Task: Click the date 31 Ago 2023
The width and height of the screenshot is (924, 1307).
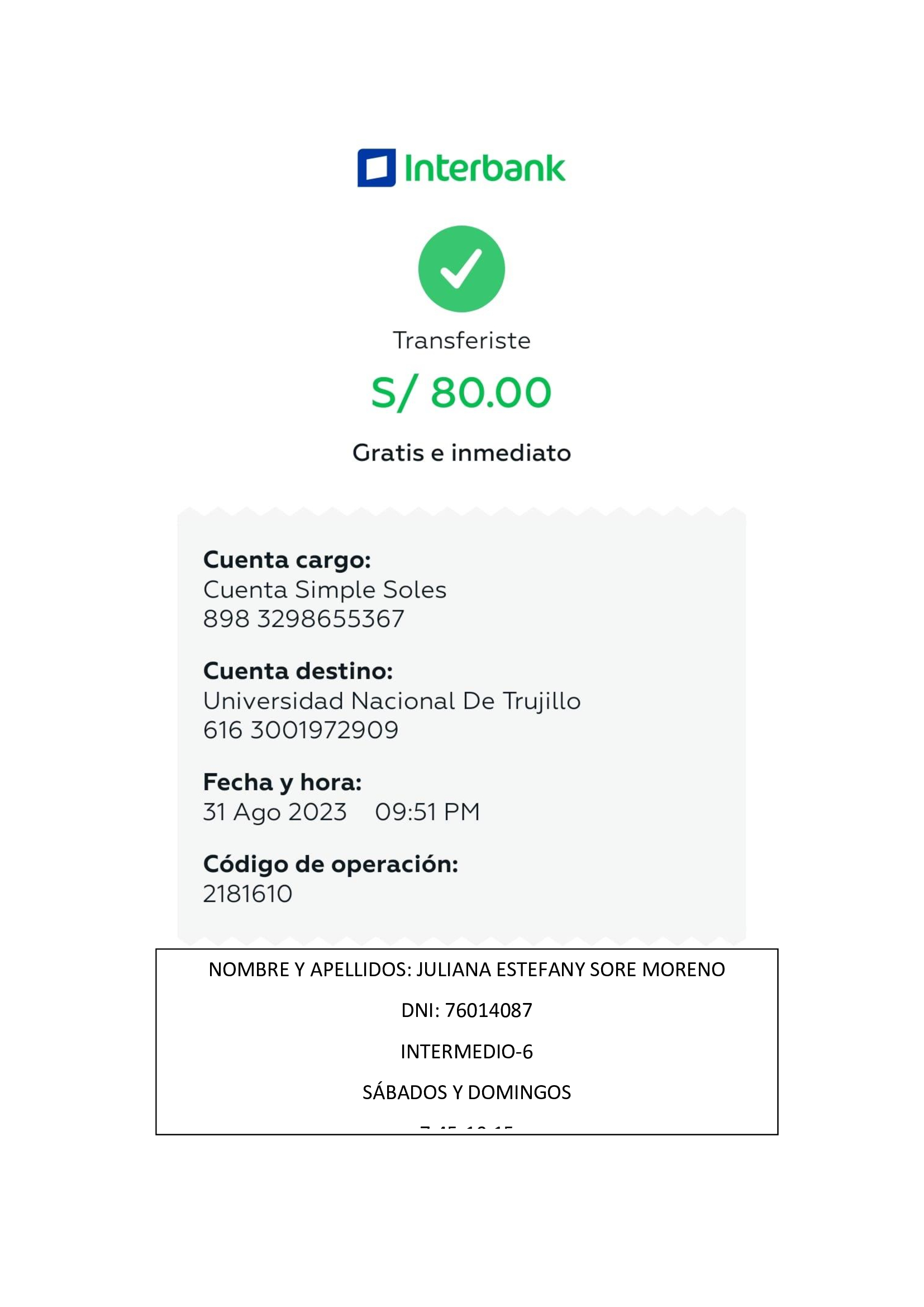Action: tap(275, 812)
